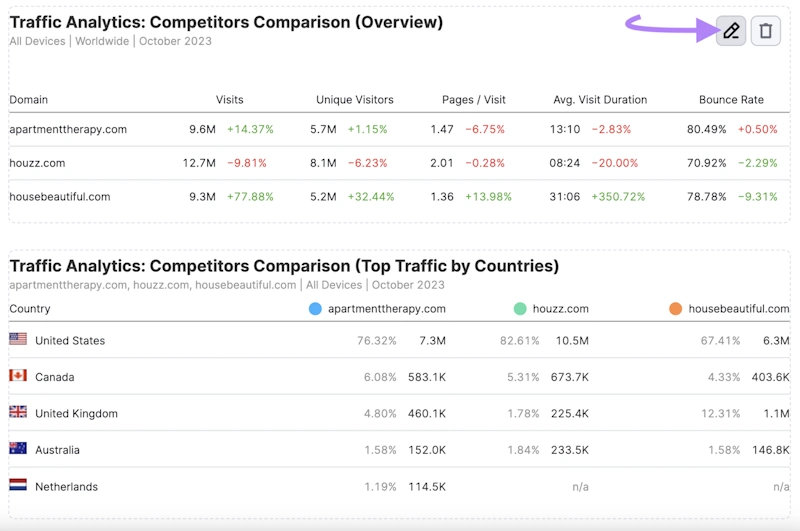Click the −20.00% visit duration change
Screen dimensions: 800x531
pyautogui.click(x=615, y=163)
